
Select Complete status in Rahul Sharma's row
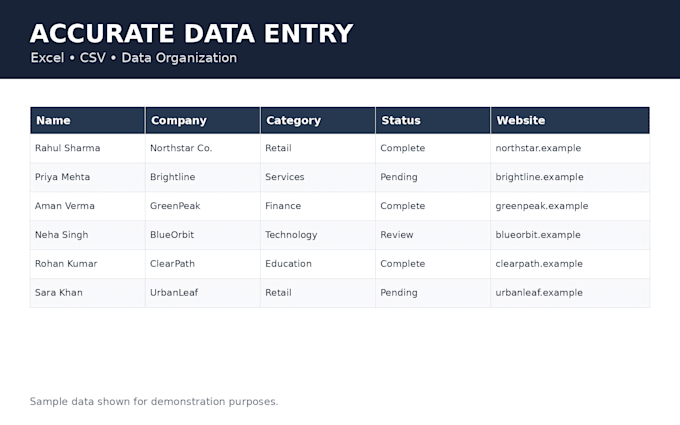pyautogui.click(x=433, y=148)
